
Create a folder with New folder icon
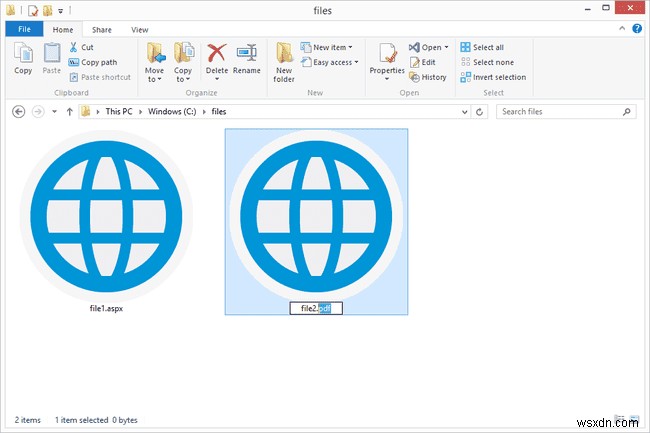point(284,58)
